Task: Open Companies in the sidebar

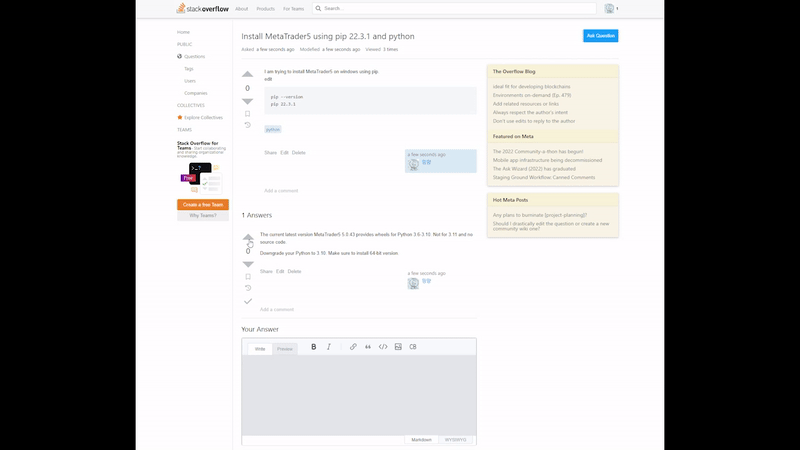Action: pyautogui.click(x=196, y=93)
